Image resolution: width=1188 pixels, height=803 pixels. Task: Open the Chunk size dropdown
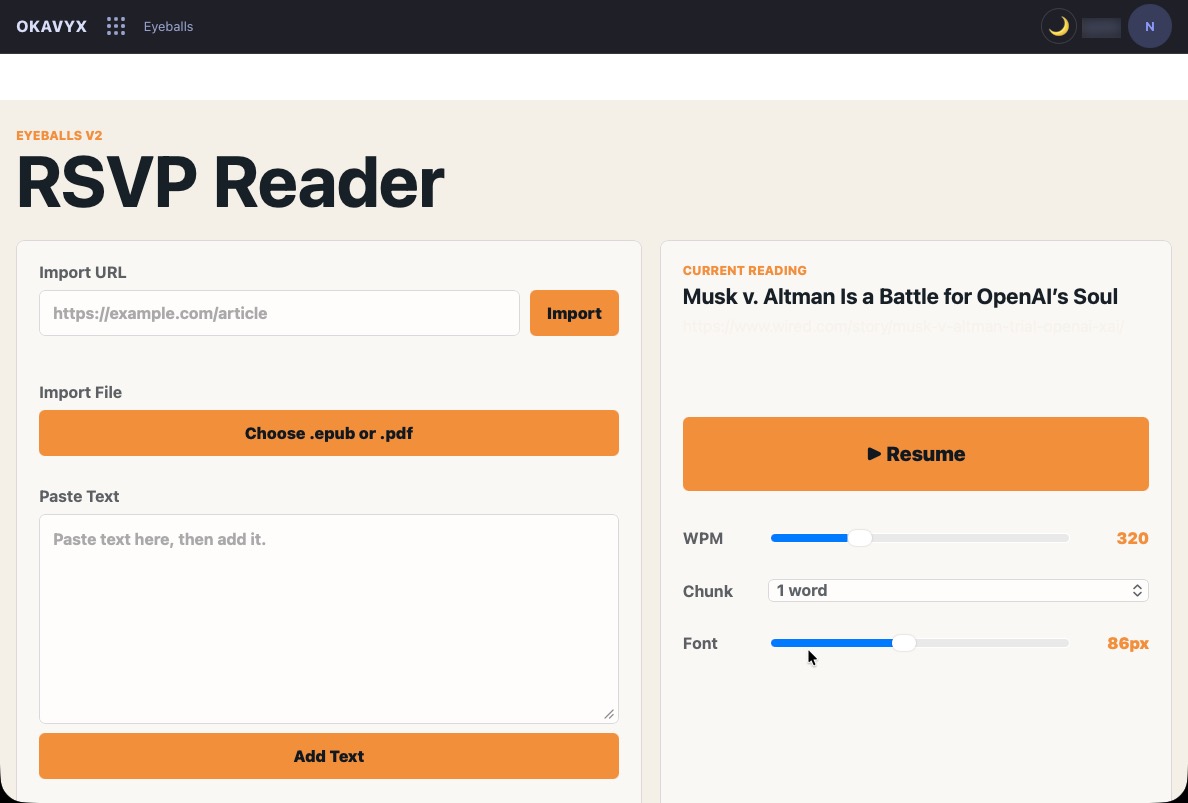tap(958, 591)
